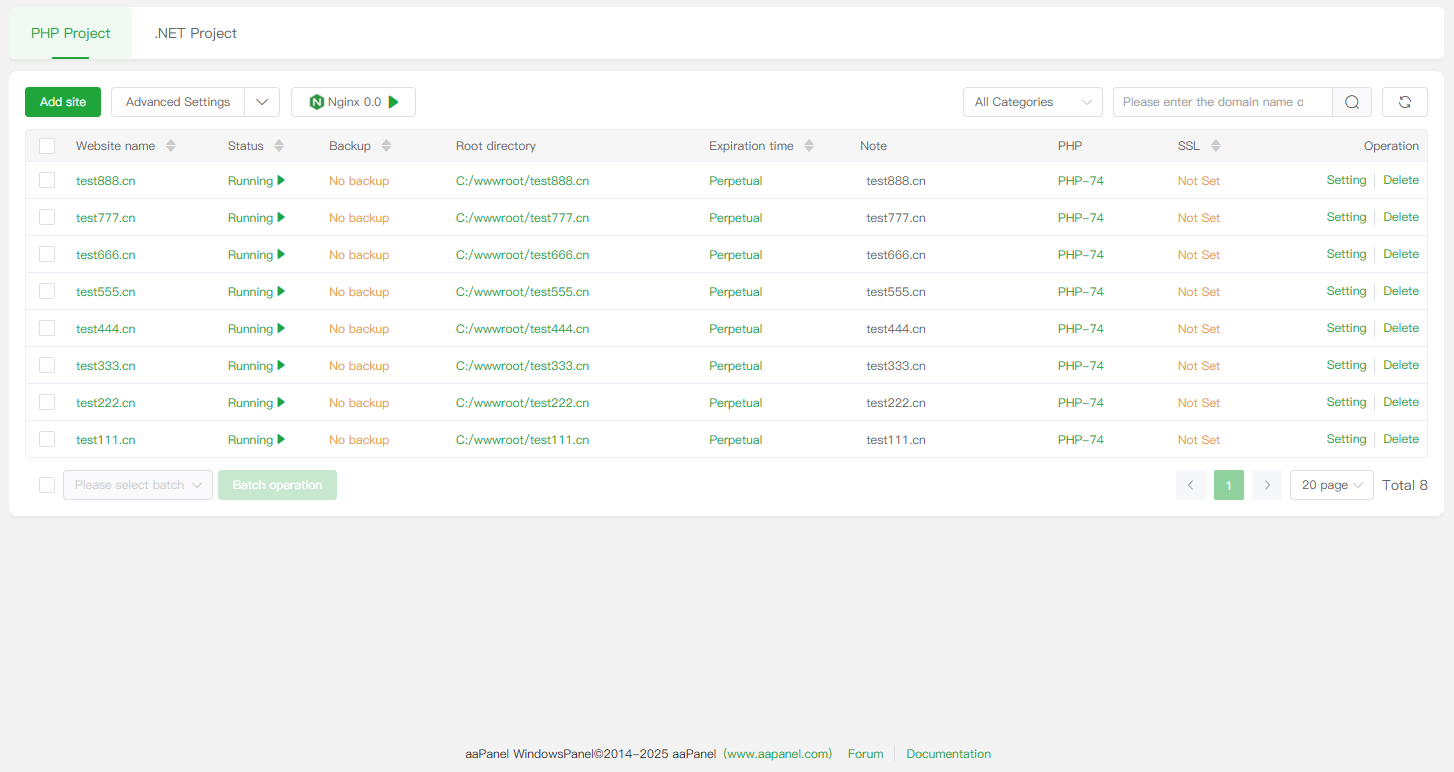Click the Nginx service status button
Viewport: 1454px width, 772px height.
coord(353,102)
